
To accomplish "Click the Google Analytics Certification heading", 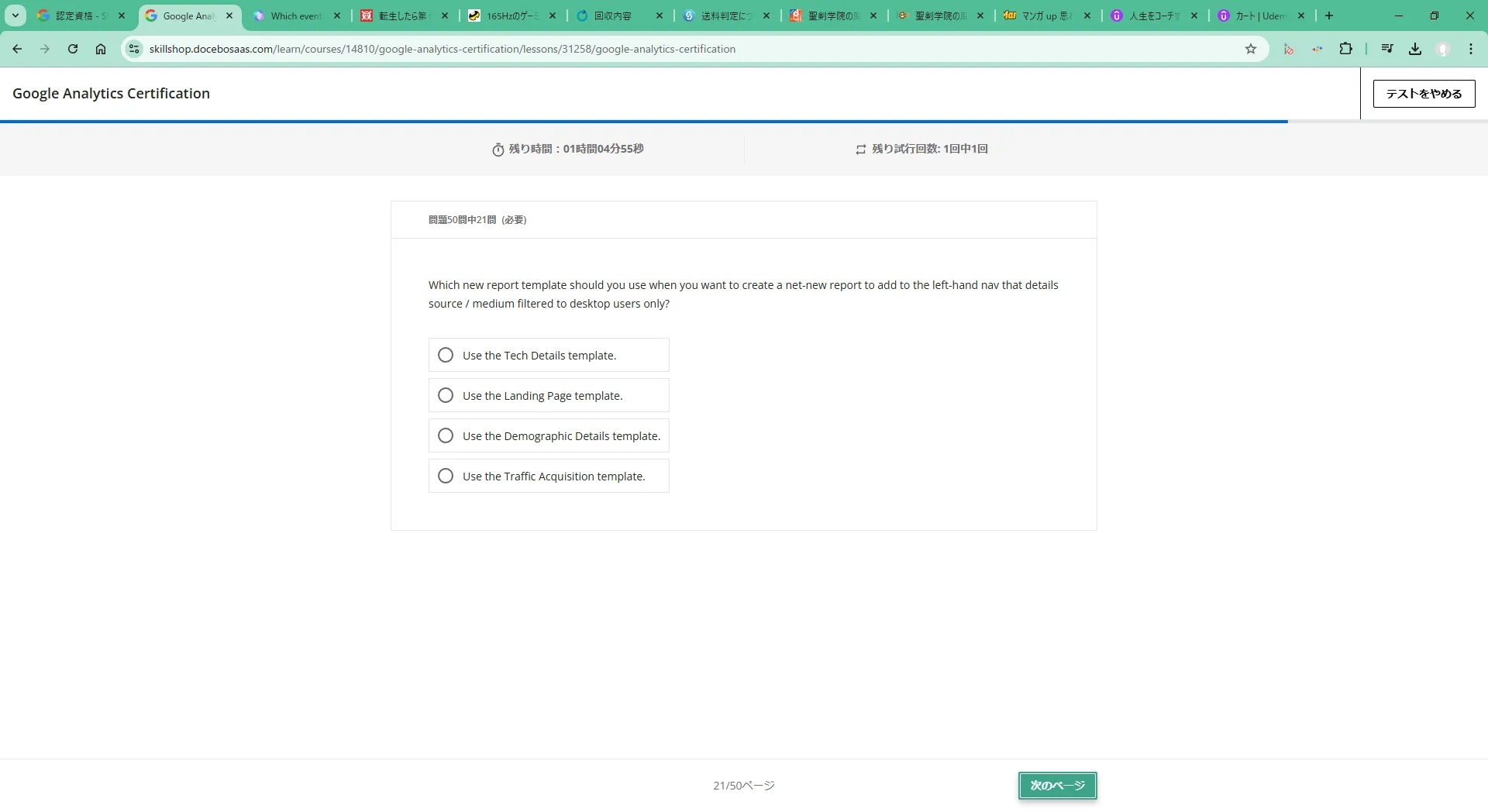I will coord(111,93).
